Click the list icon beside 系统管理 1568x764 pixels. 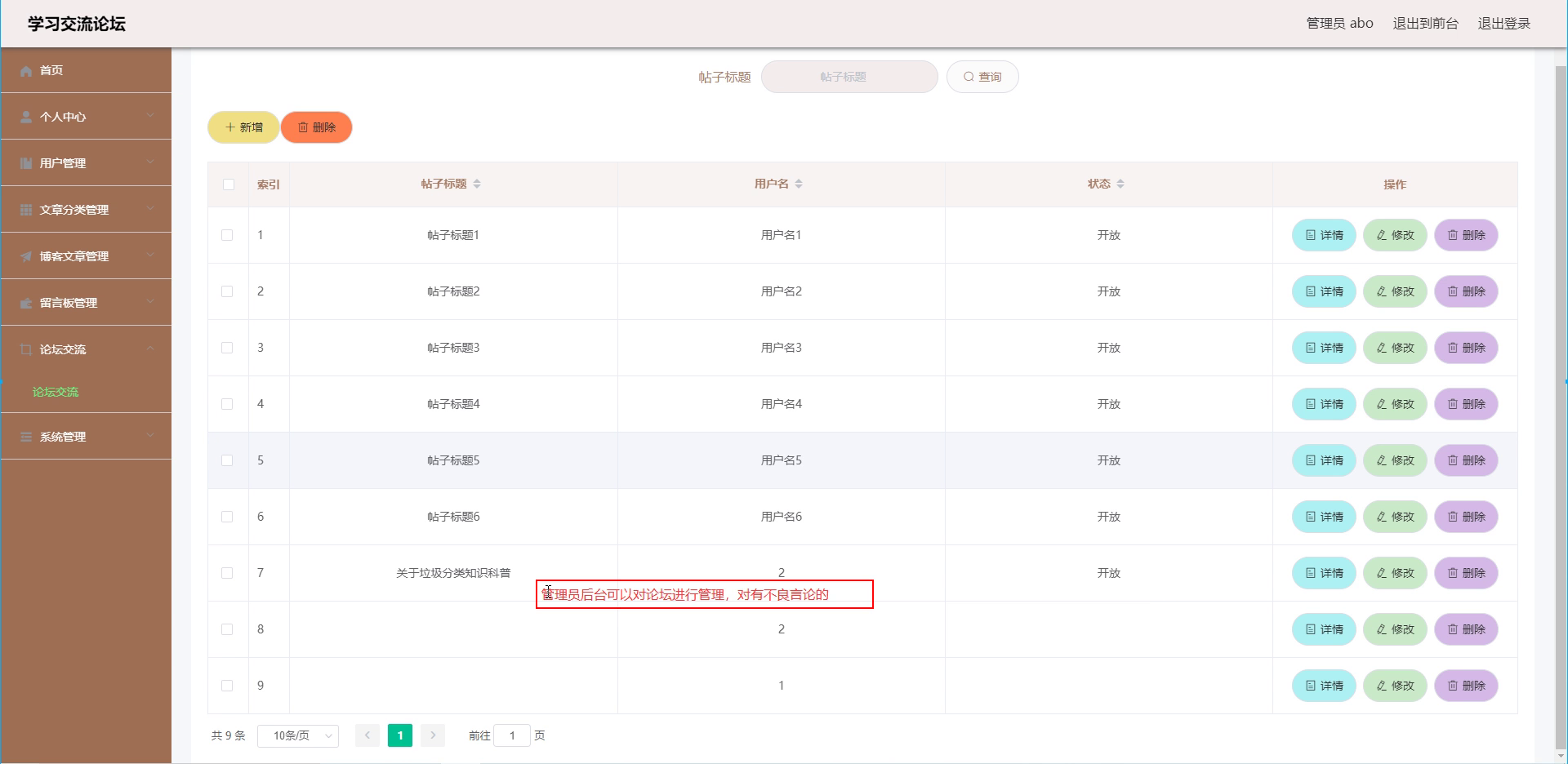coord(26,438)
